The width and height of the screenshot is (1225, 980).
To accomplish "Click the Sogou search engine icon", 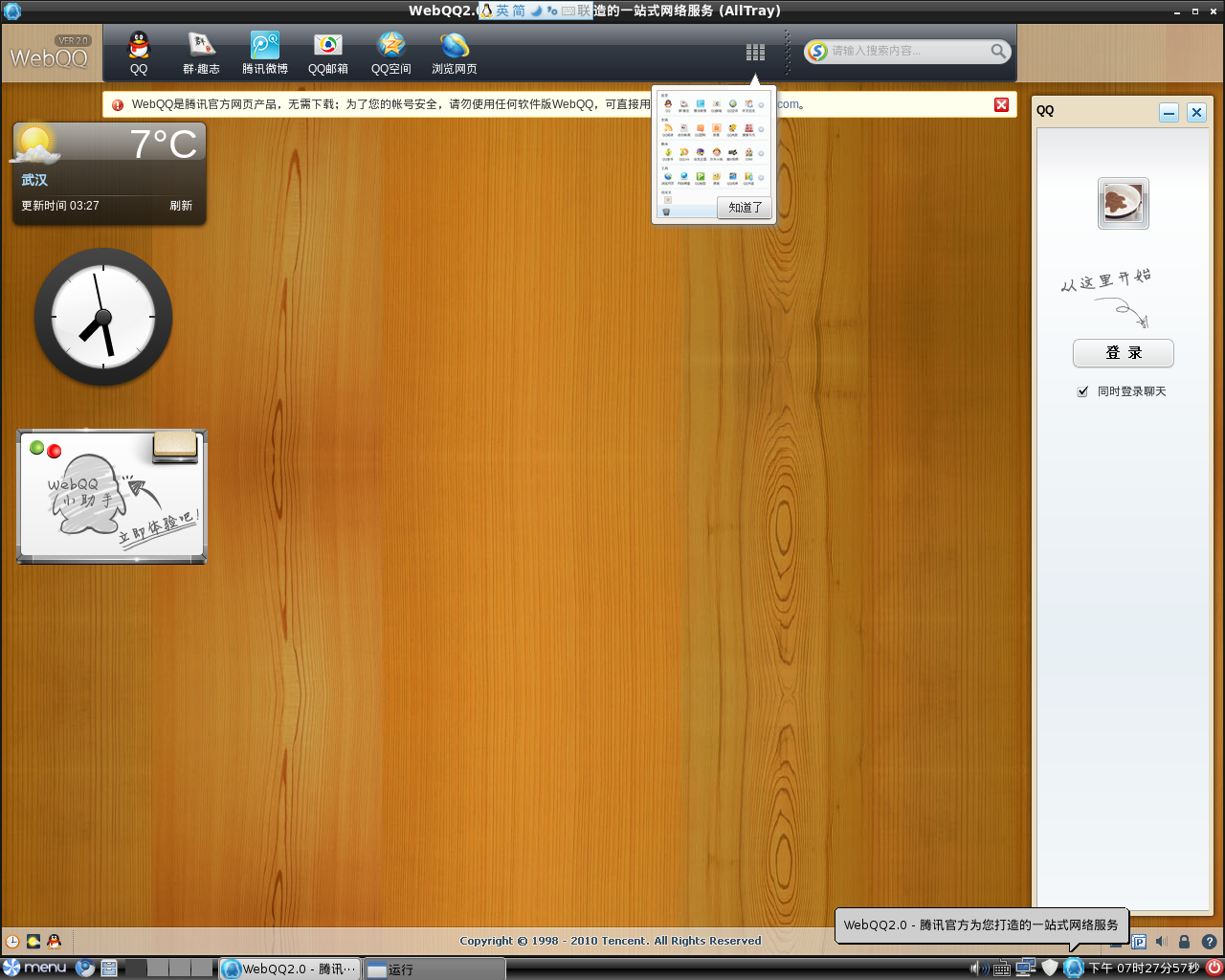I will point(816,51).
